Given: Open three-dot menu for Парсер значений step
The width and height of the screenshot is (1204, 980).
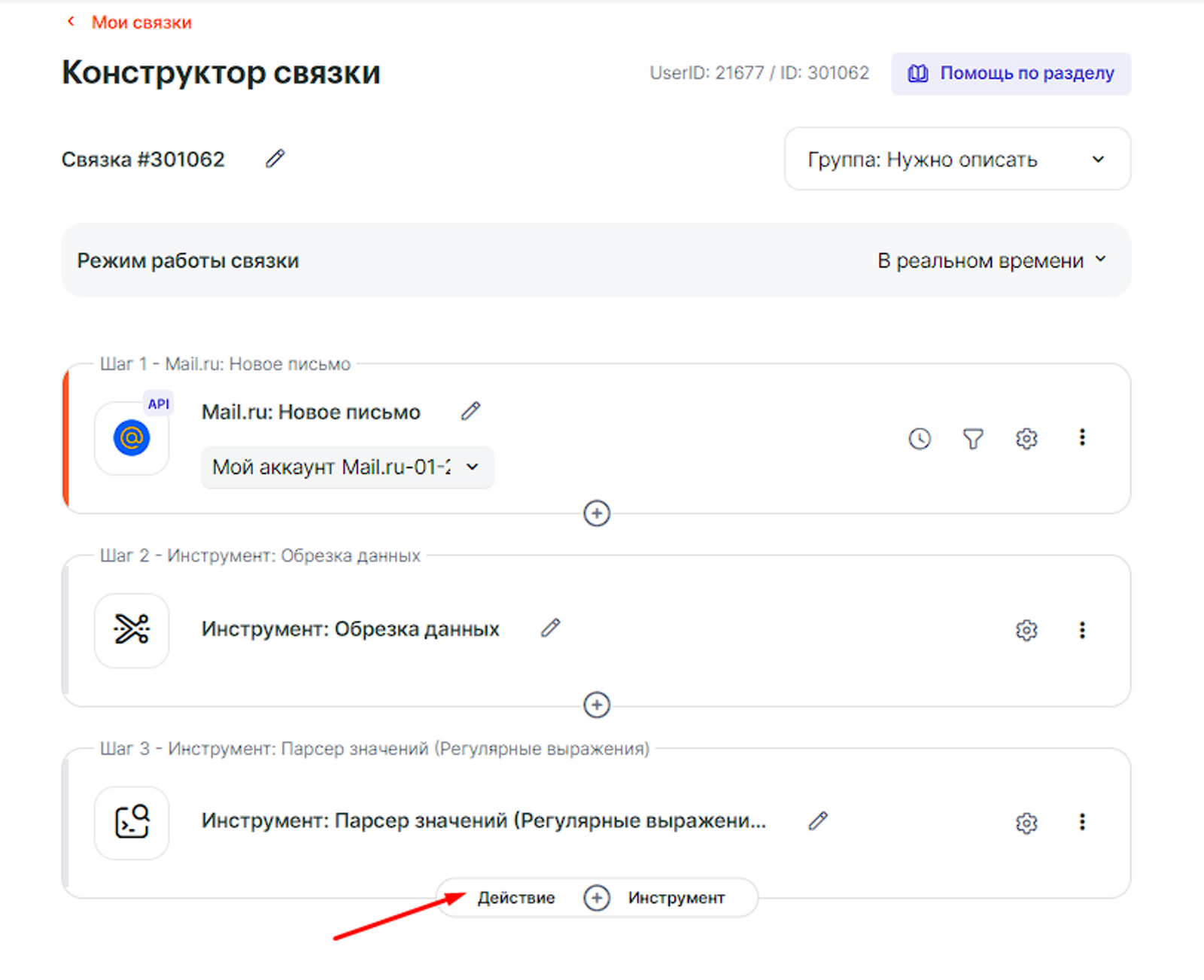Looking at the screenshot, I should 1082,822.
